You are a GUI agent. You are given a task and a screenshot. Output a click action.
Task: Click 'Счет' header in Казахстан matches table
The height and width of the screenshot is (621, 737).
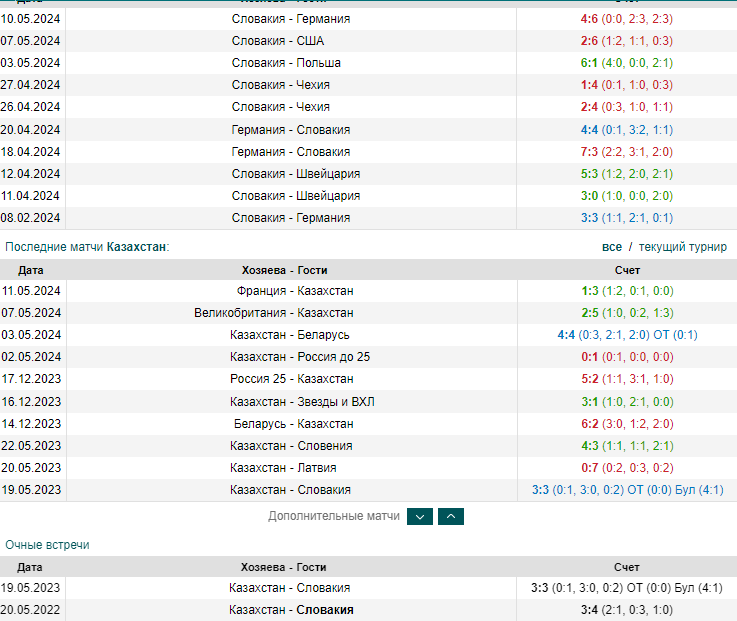coord(627,270)
